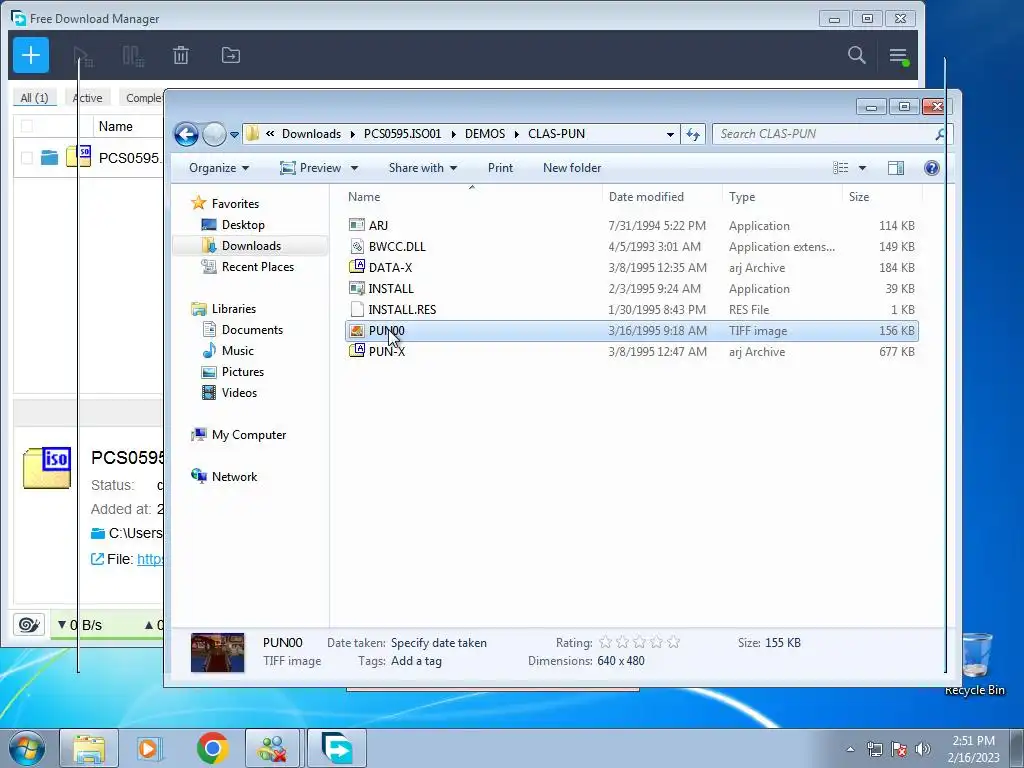
Task: Set rating to one star
Action: [x=605, y=643]
